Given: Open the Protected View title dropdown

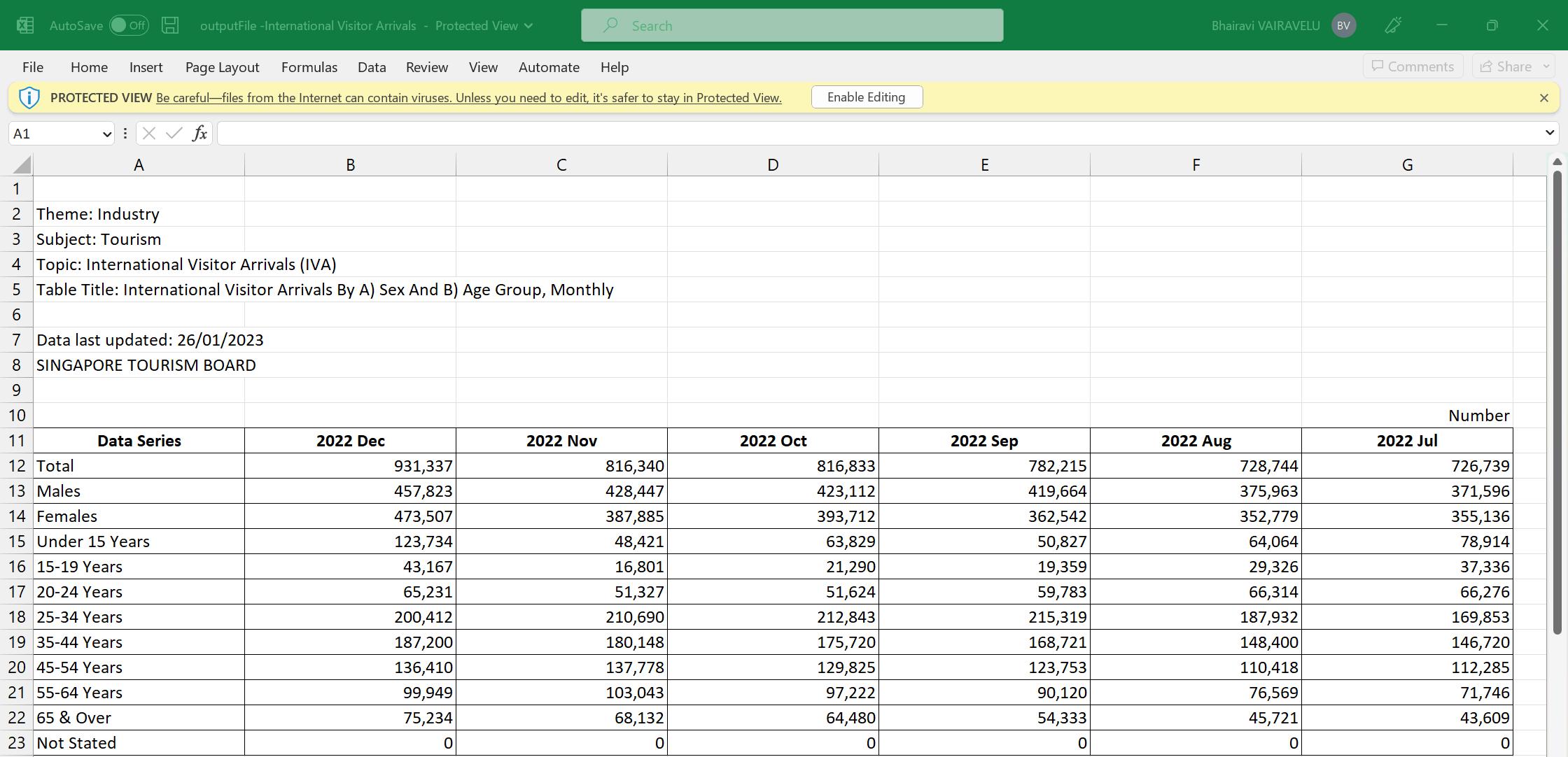Looking at the screenshot, I should click(528, 26).
